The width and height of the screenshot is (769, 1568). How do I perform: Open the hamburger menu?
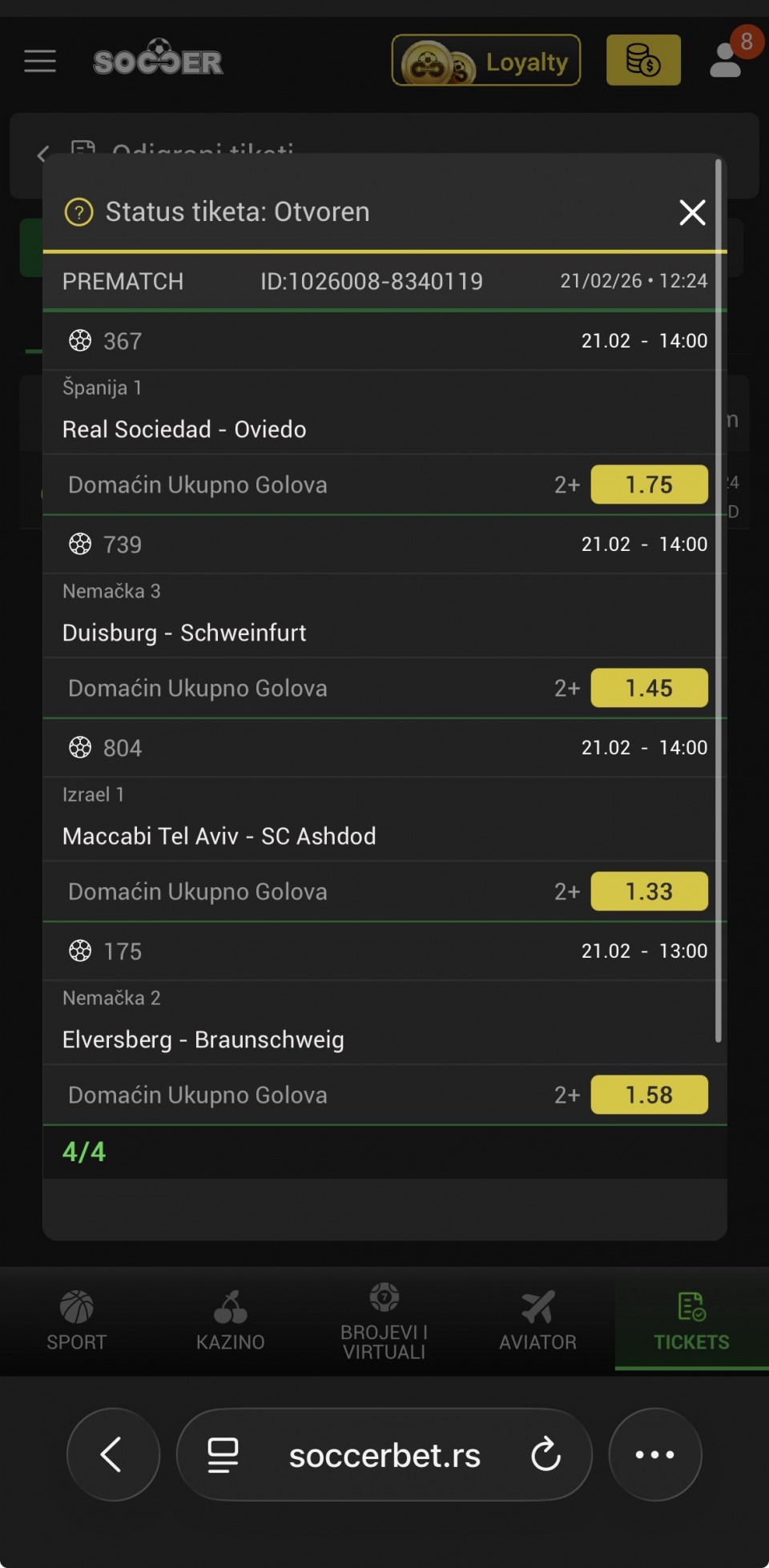[x=40, y=61]
